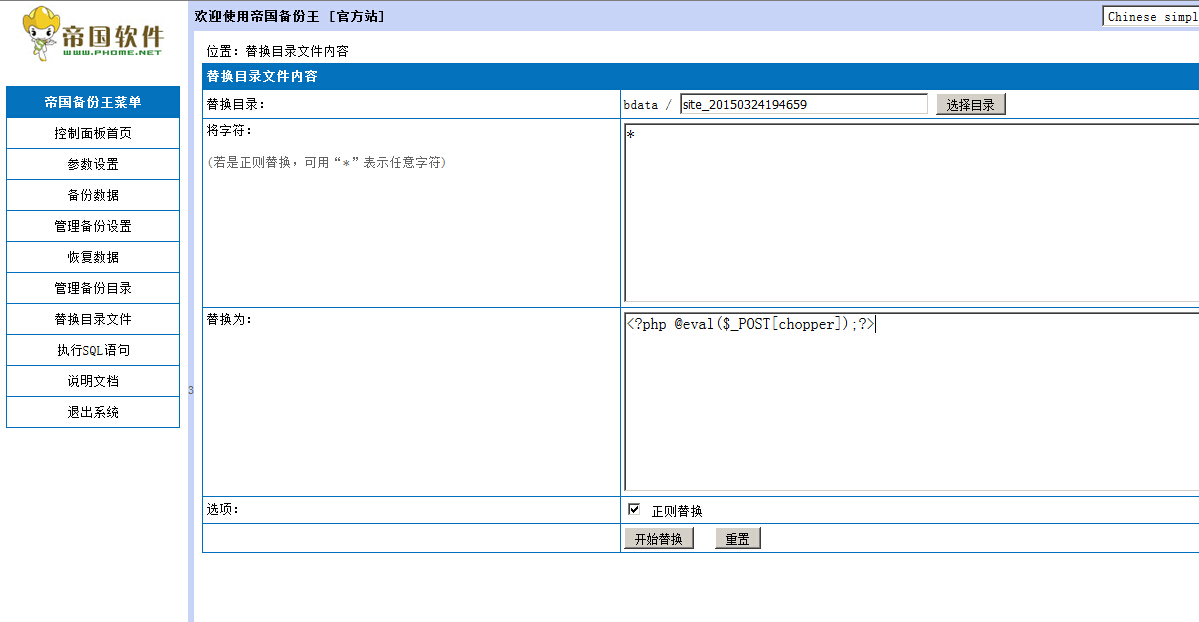Go to 备份数据 page
The image size is (1199, 622).
(93, 195)
